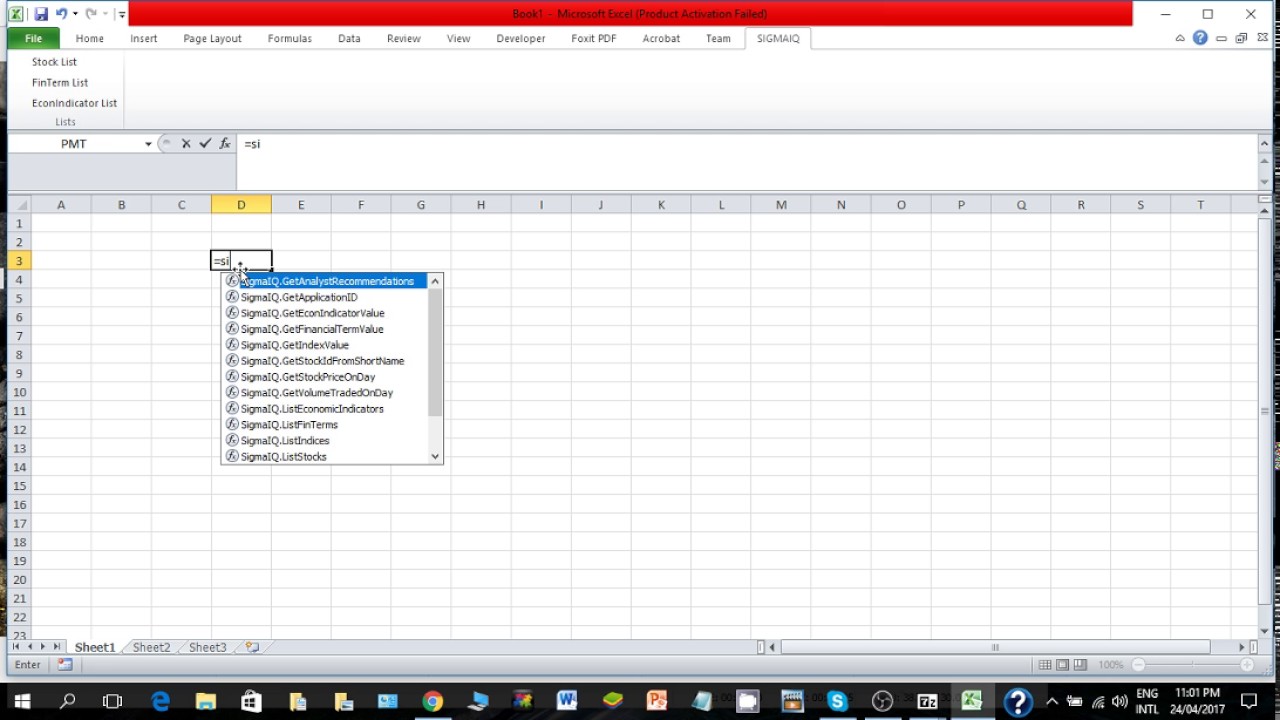The height and width of the screenshot is (720, 1280).
Task: Confirm entry with the checkmark icon
Action: (x=205, y=144)
